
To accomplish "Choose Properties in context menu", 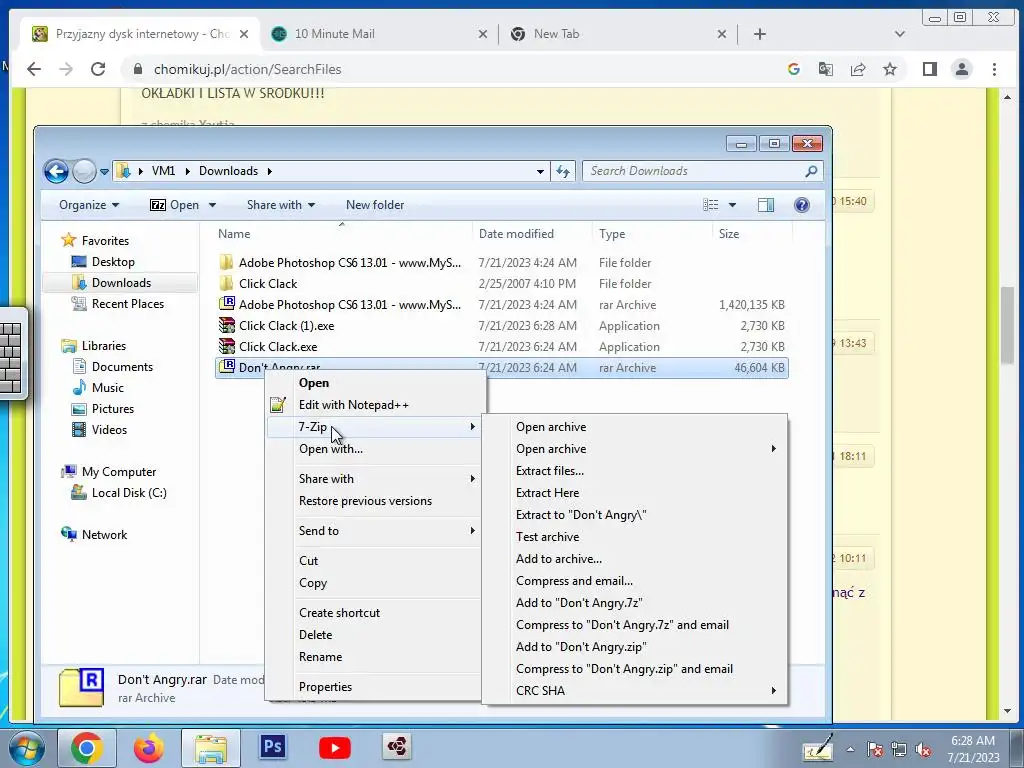I will [325, 687].
